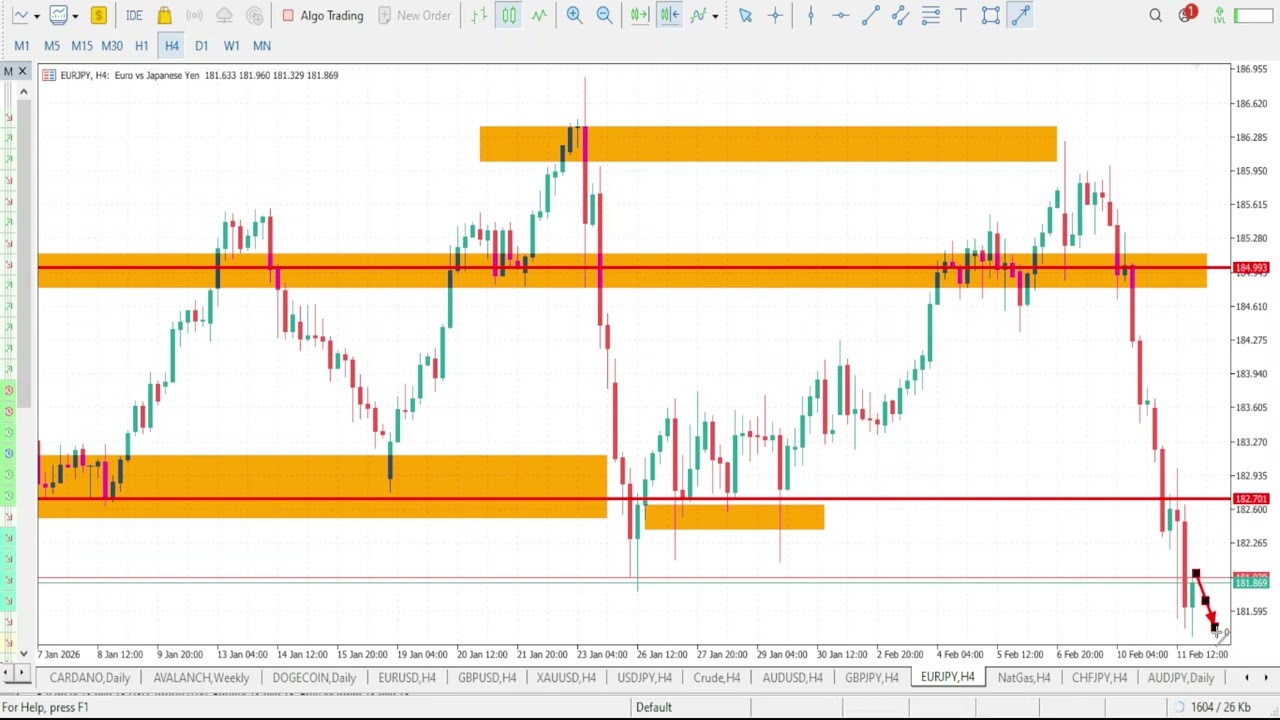This screenshot has height=720, width=1280.
Task: Open the DOGECOIN,Daily chart tab
Action: tap(314, 678)
